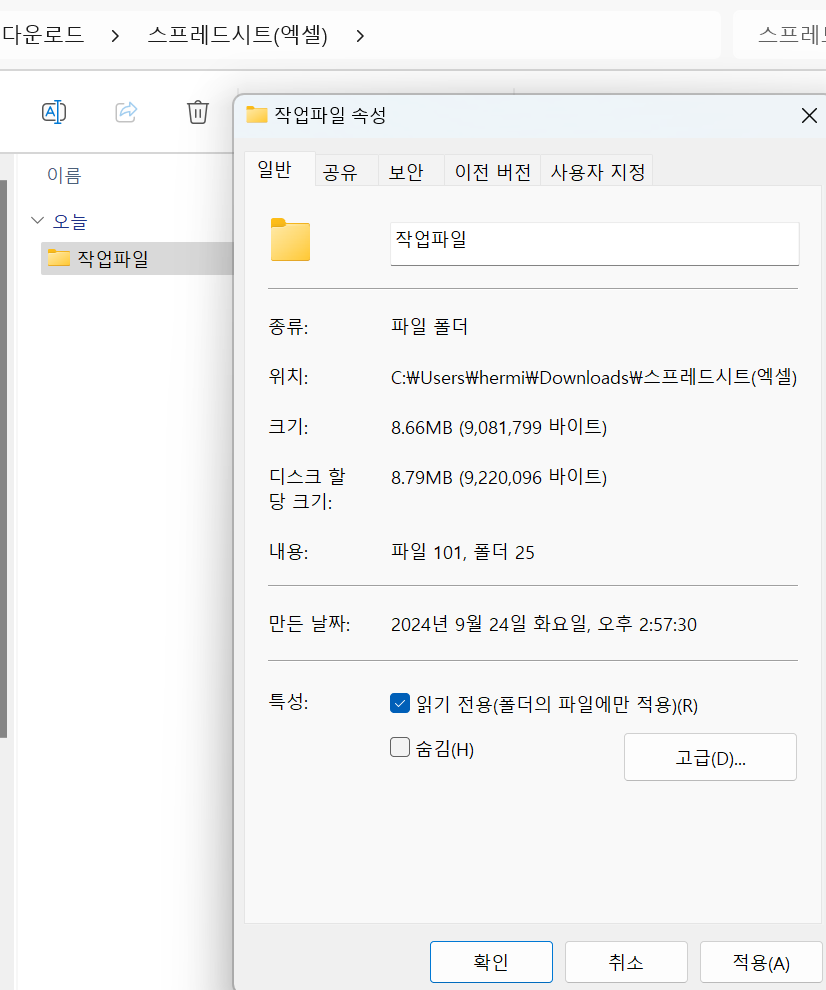
Task: Click the Rename icon in Explorer toolbar
Action: (x=54, y=112)
